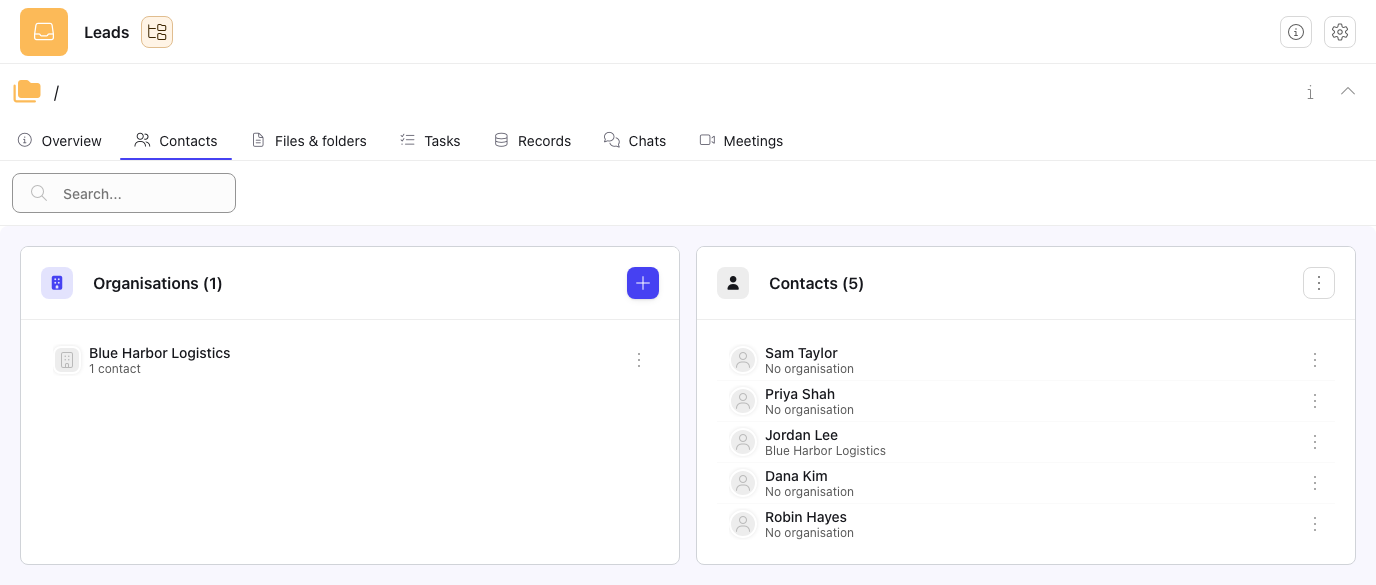Image resolution: width=1376 pixels, height=585 pixels.
Task: Go to the Tasks tab
Action: tap(430, 141)
